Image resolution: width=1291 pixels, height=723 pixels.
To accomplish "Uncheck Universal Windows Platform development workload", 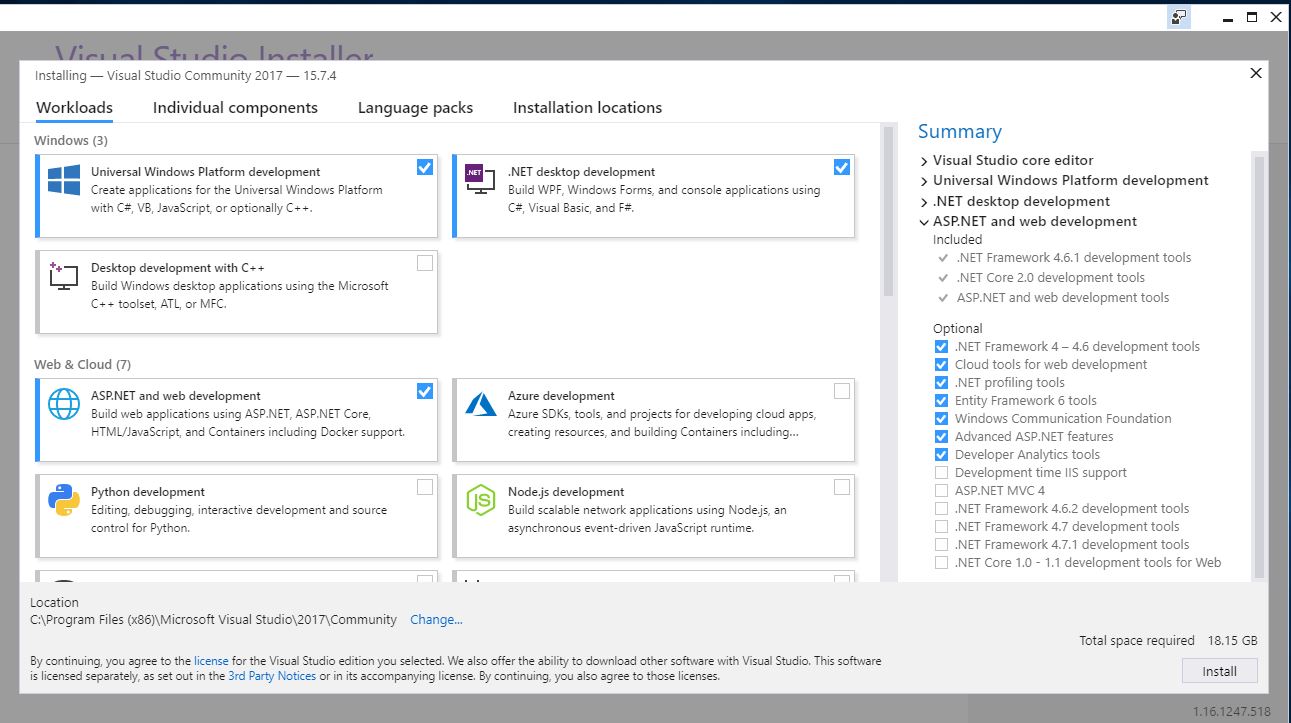I will tap(425, 167).
